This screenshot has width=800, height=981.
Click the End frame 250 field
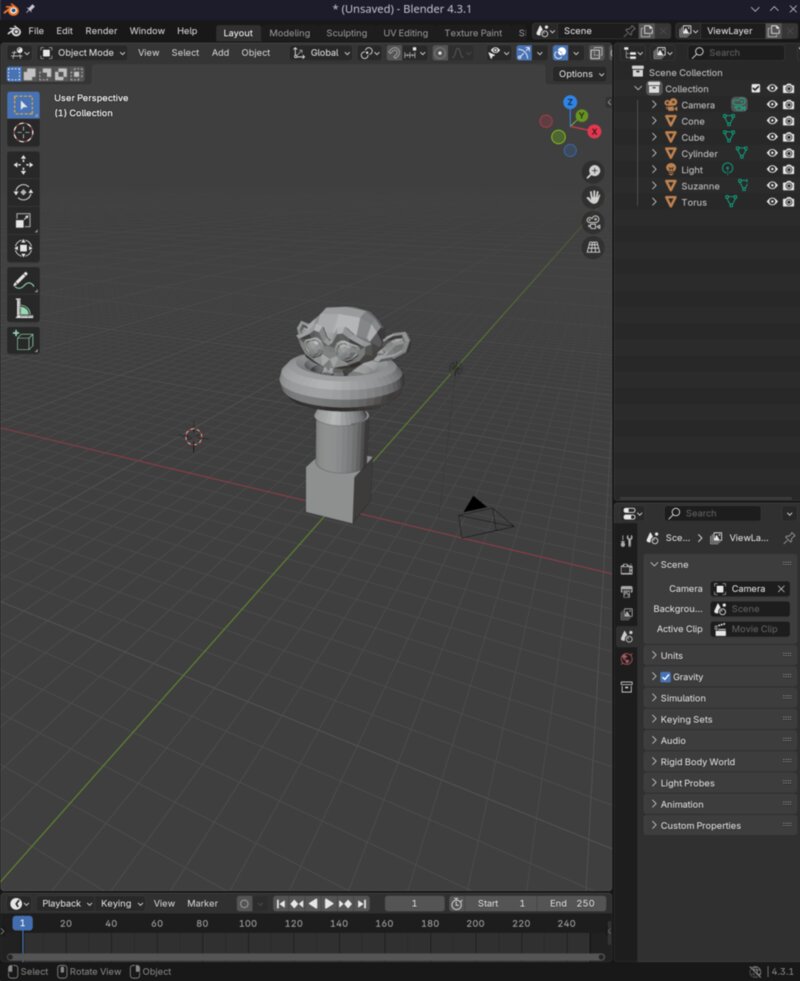pyautogui.click(x=572, y=903)
